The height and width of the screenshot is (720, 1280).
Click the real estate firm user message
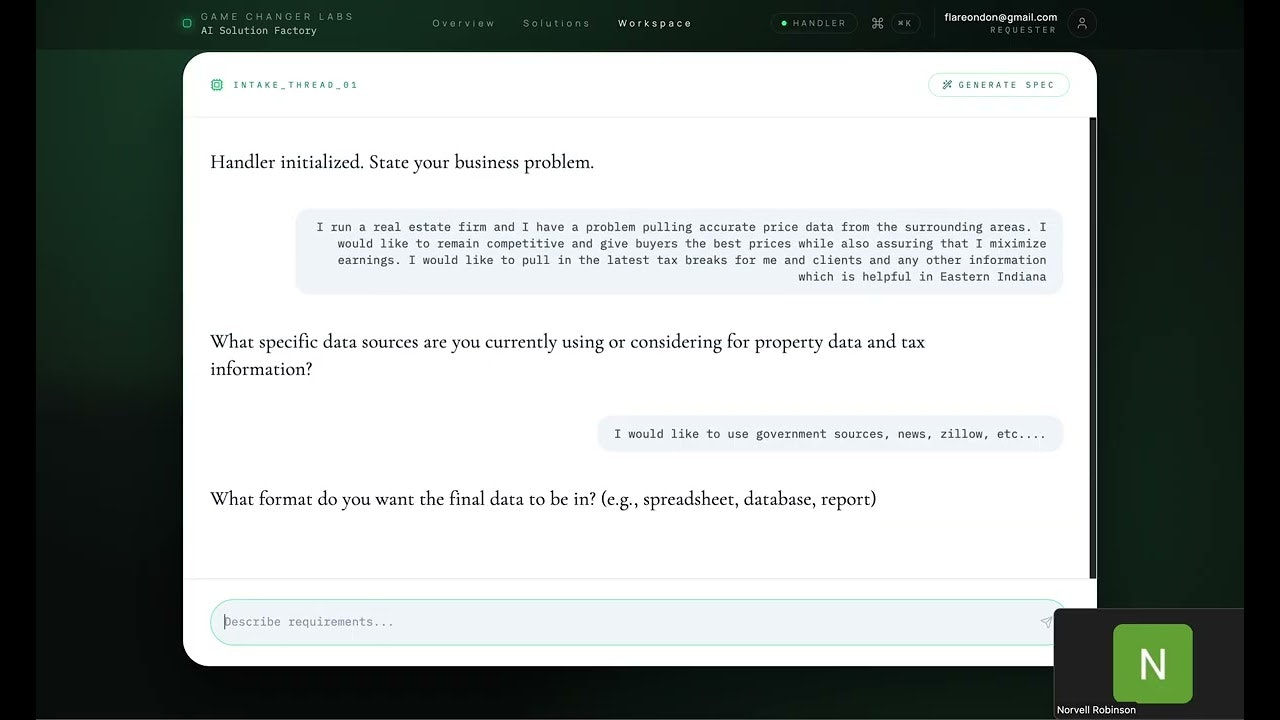(679, 252)
